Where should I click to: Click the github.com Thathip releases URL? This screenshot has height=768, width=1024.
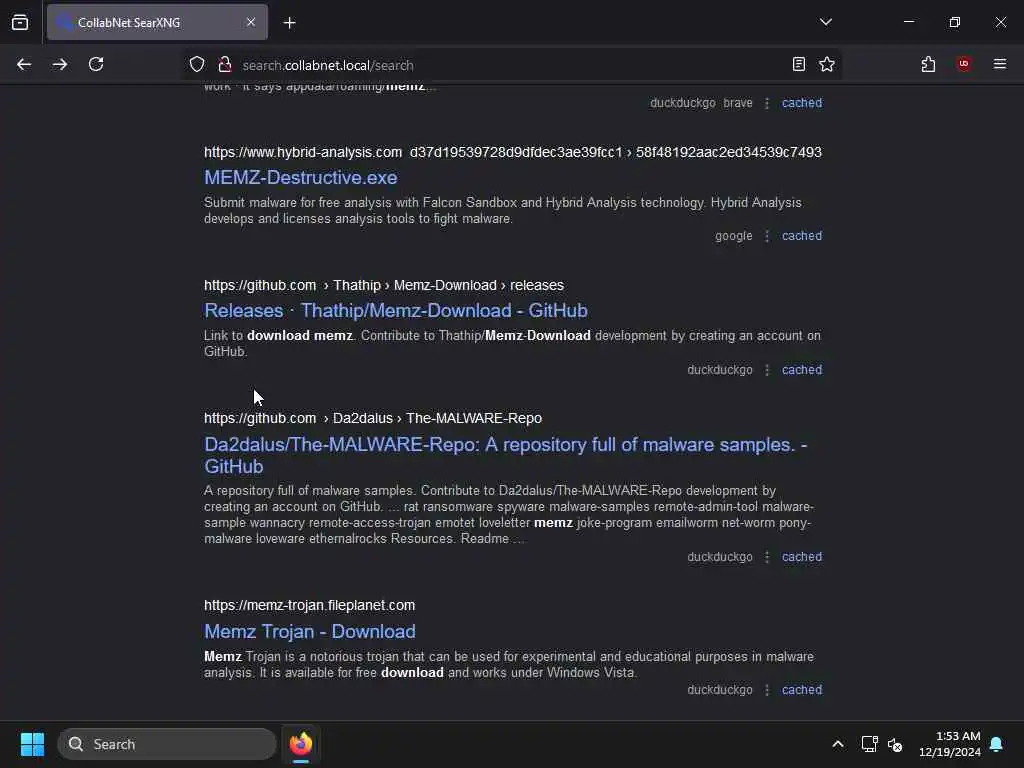pos(383,285)
